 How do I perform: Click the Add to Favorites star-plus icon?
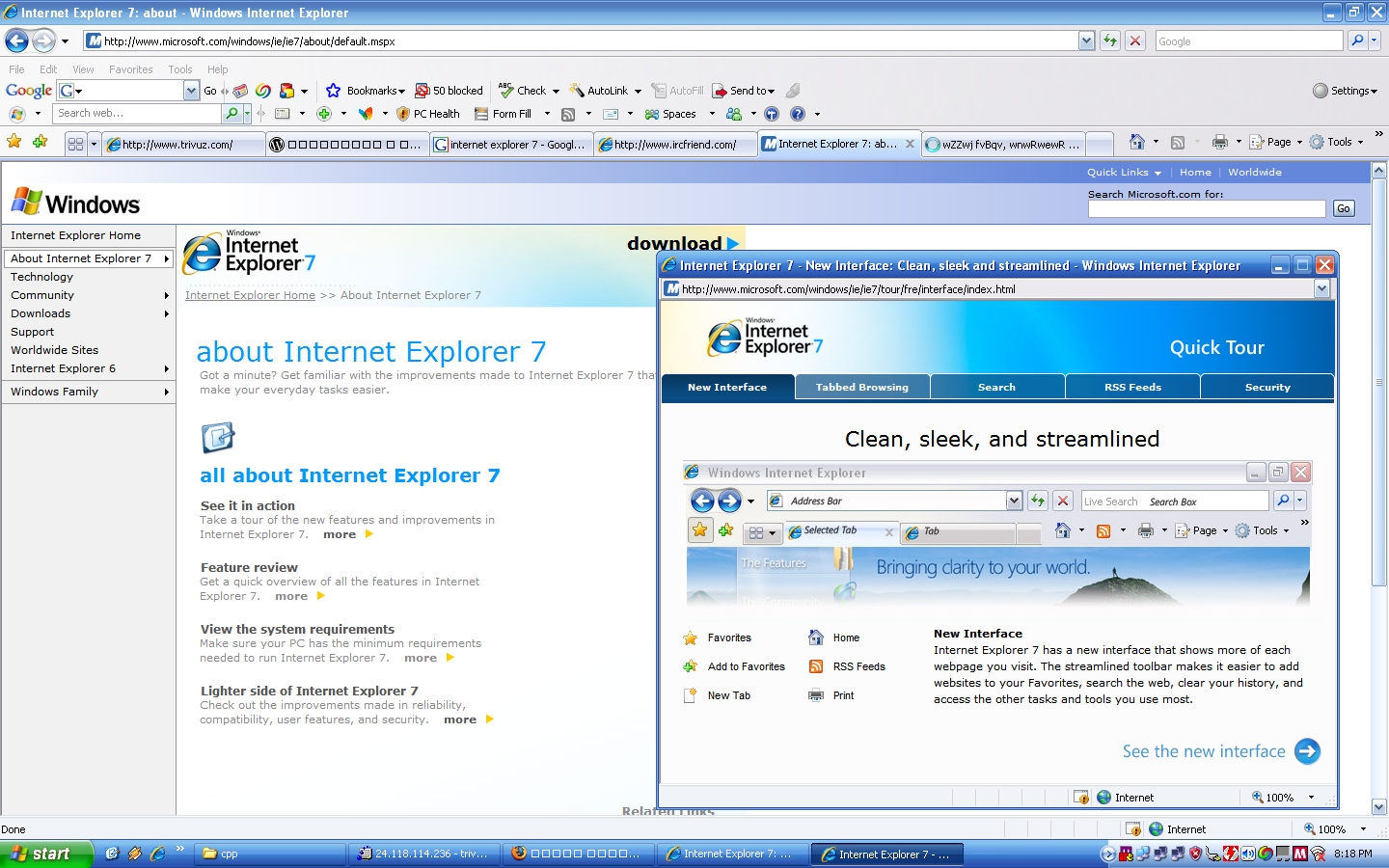(40, 142)
